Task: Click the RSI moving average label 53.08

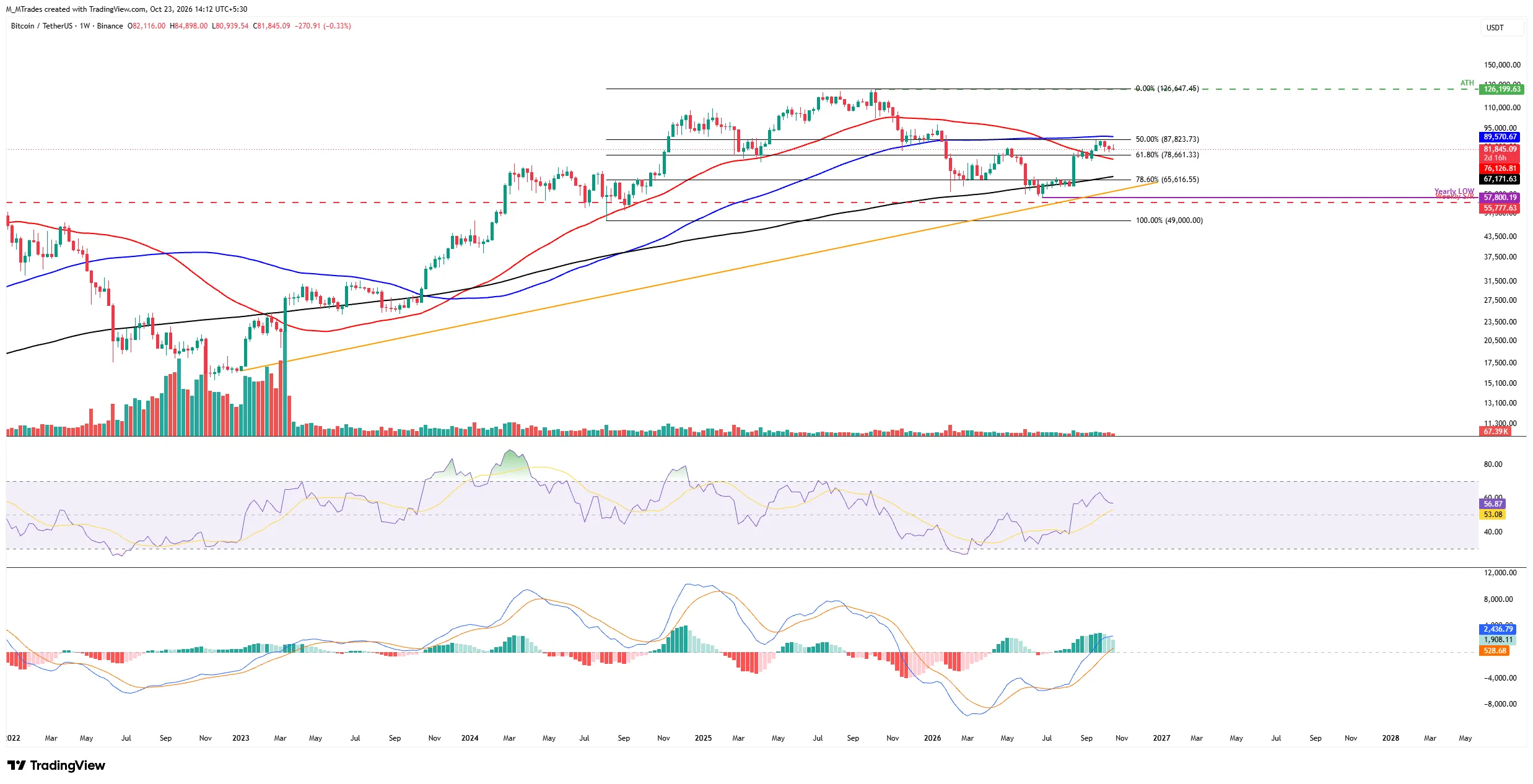Action: click(1493, 515)
